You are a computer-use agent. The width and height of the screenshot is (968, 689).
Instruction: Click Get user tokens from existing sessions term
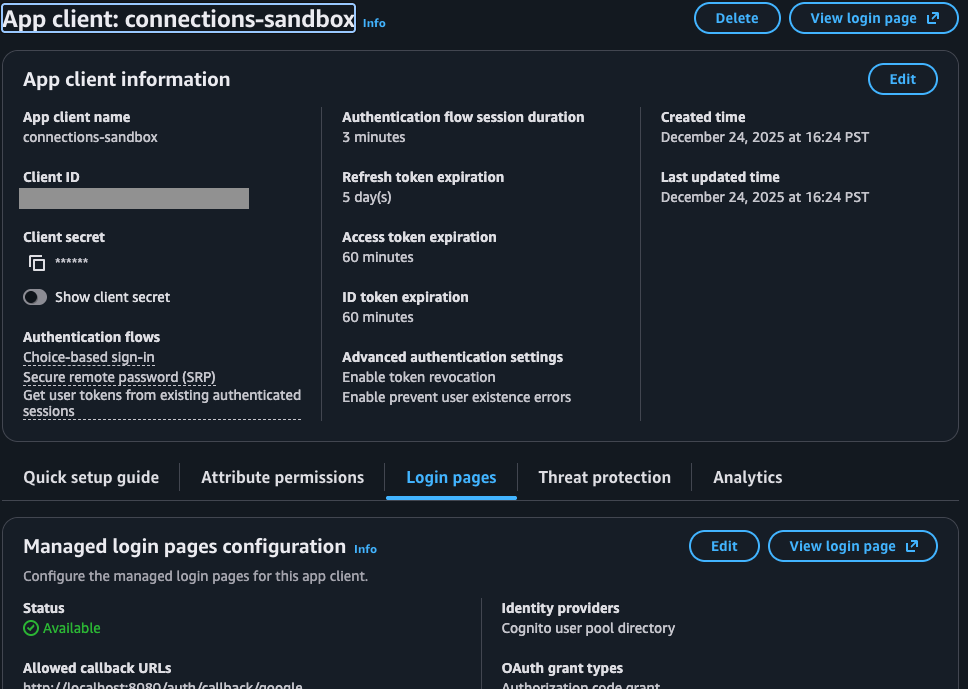[x=161, y=403]
